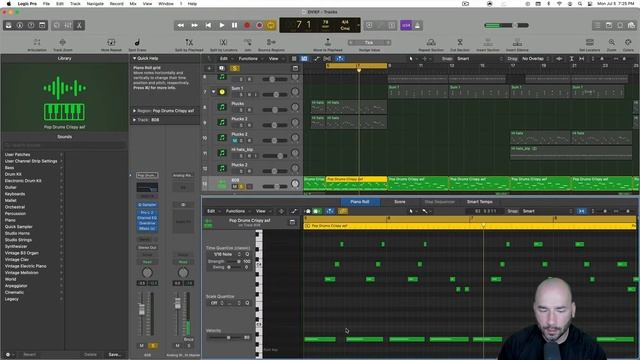The image size is (640, 360).
Task: Open the Drag No Overlap dropdown
Action: (x=536, y=59)
